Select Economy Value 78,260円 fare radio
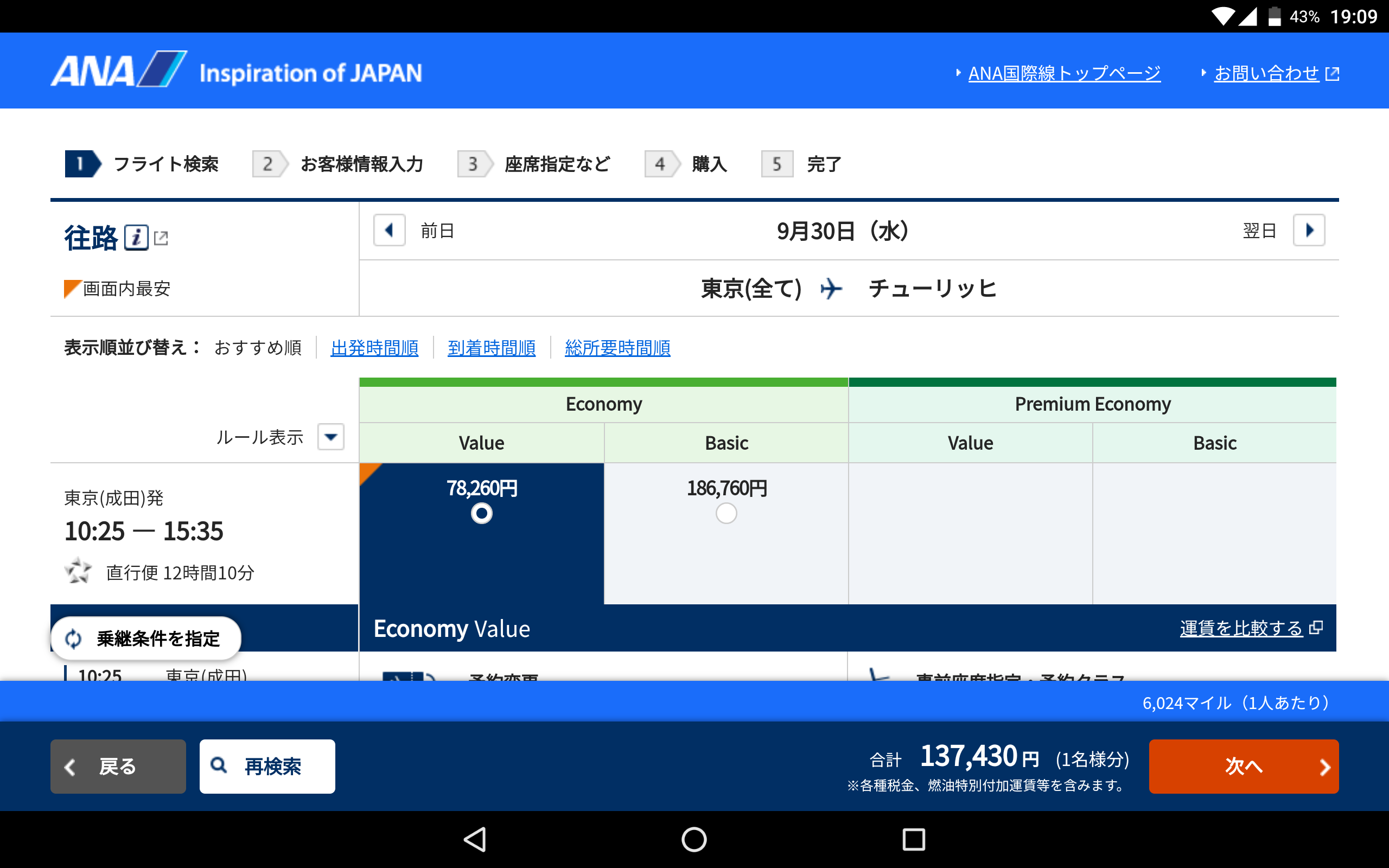 click(x=482, y=513)
